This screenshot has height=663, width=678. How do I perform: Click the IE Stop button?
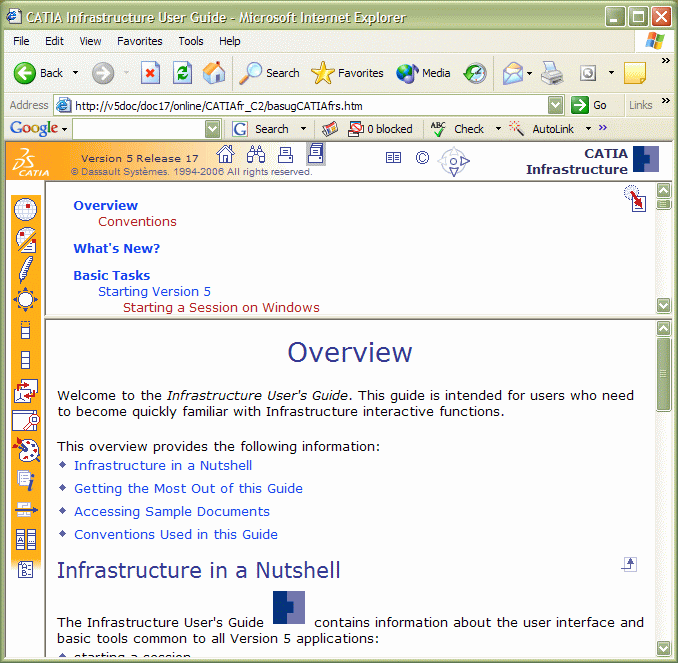[150, 73]
